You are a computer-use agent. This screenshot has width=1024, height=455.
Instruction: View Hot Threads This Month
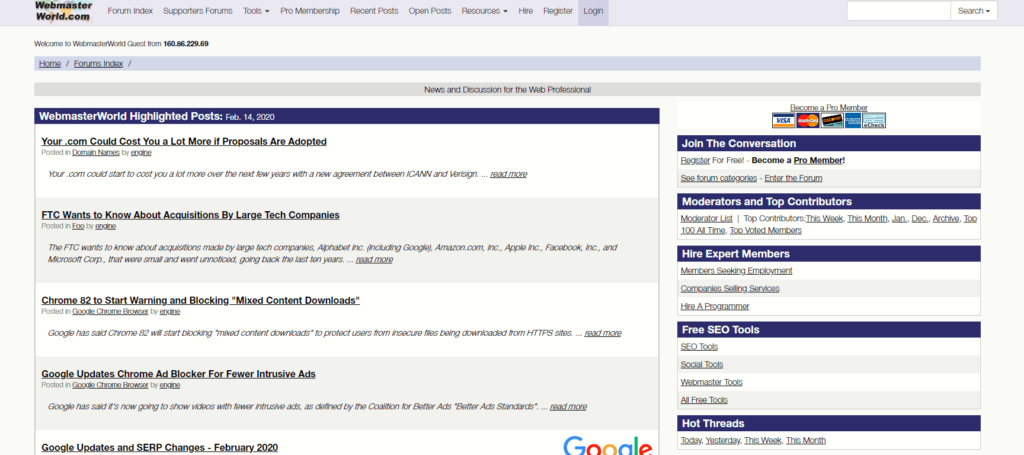pos(806,441)
